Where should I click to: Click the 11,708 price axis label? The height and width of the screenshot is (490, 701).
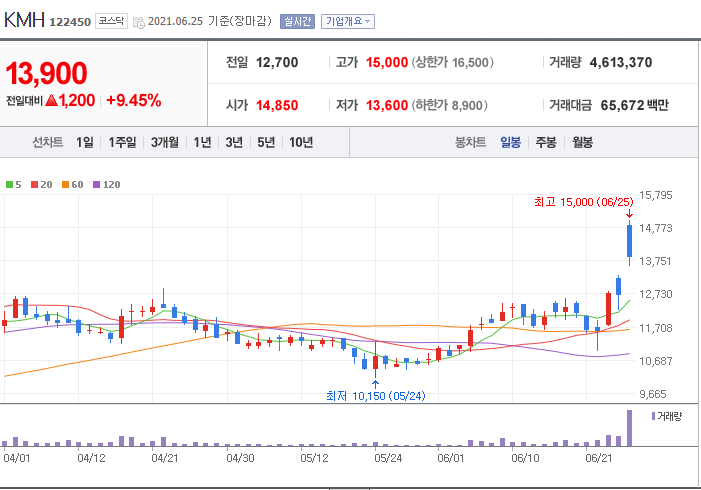click(655, 328)
